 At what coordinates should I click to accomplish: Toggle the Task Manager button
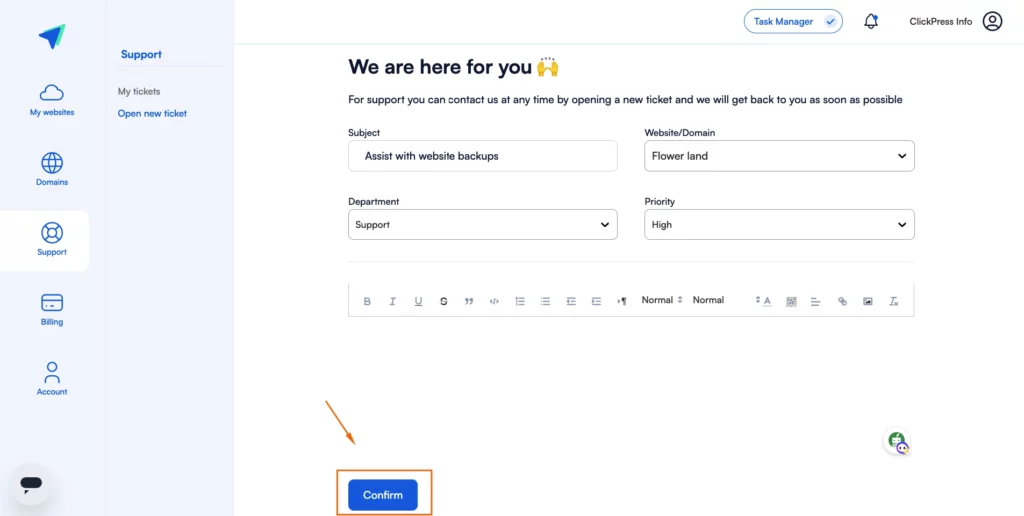coord(793,22)
